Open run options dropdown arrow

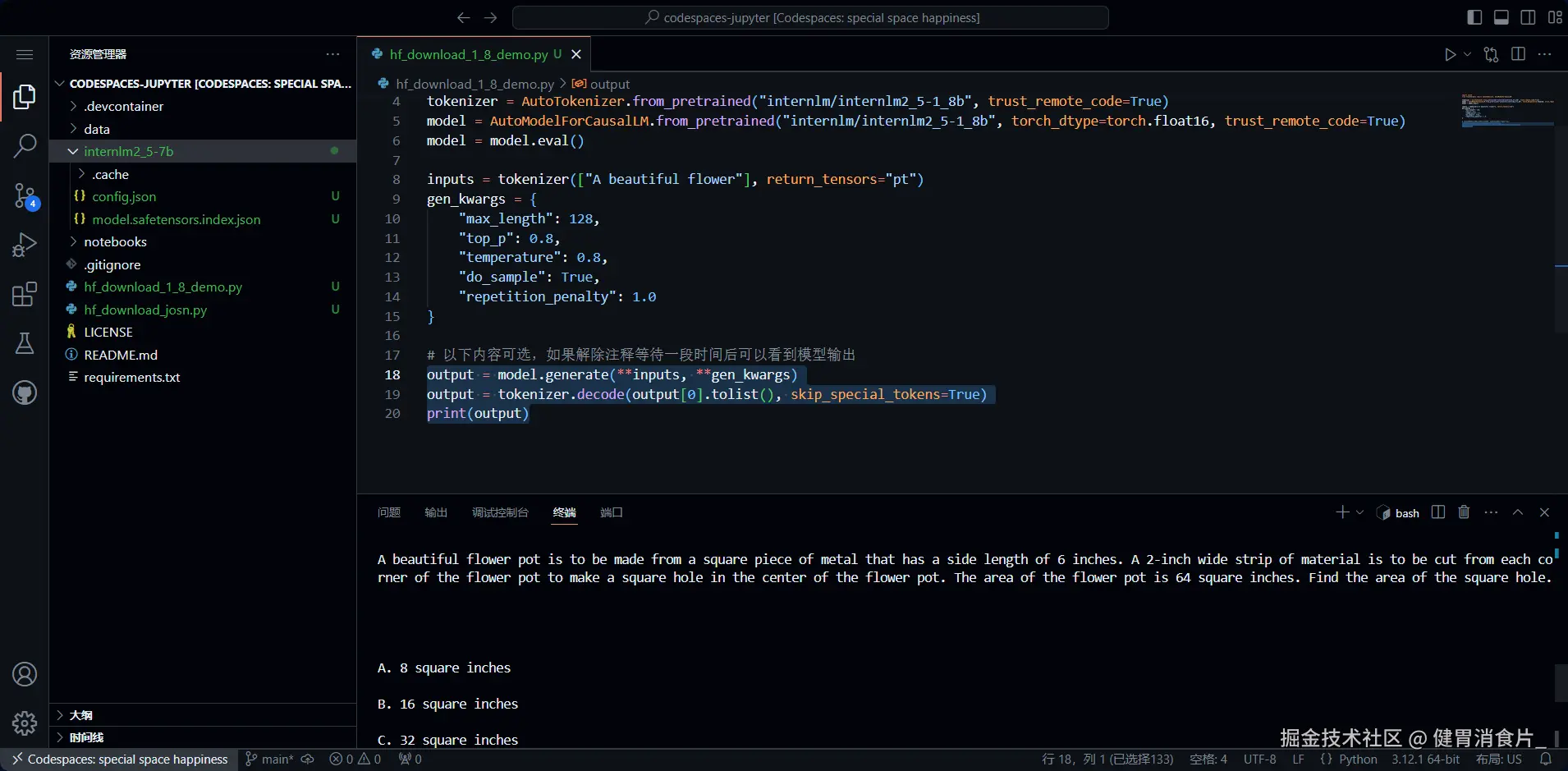click(x=1467, y=54)
